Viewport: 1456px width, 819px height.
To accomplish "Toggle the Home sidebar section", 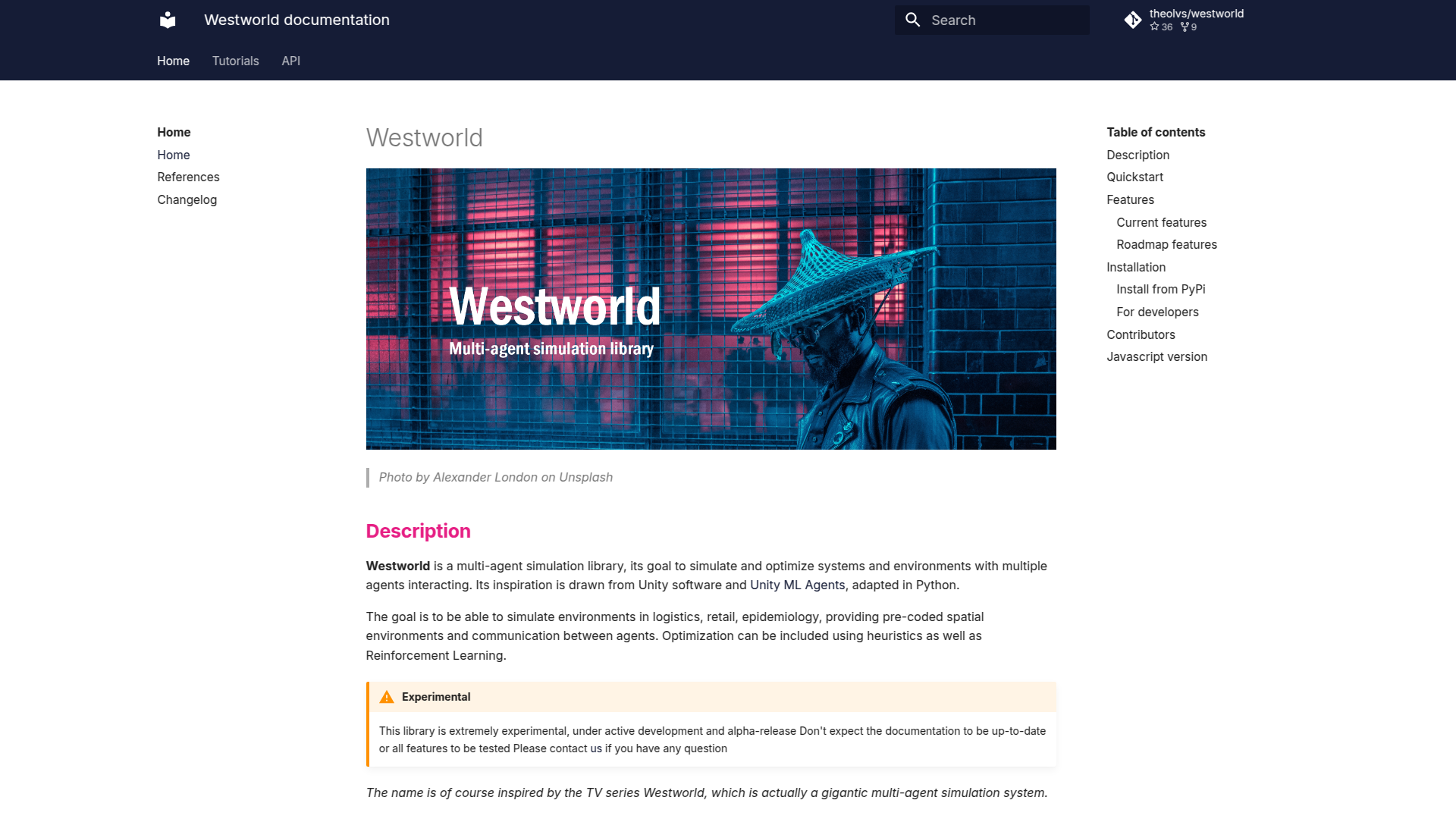I will click(174, 131).
